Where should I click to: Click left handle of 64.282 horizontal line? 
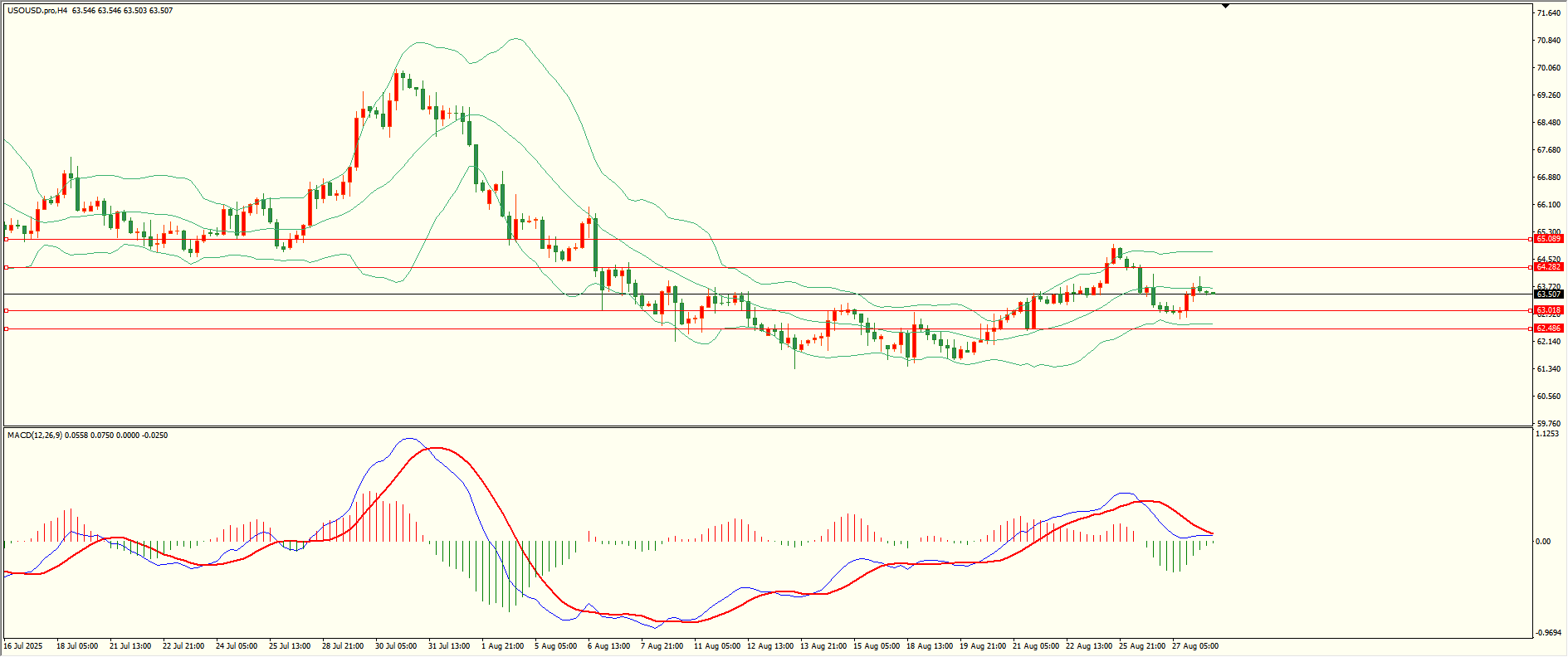point(7,267)
